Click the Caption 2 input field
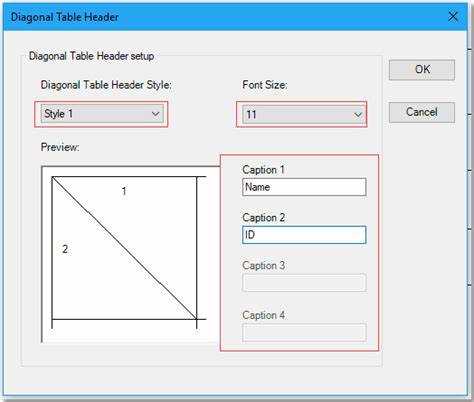This screenshot has width=474, height=402. point(304,235)
